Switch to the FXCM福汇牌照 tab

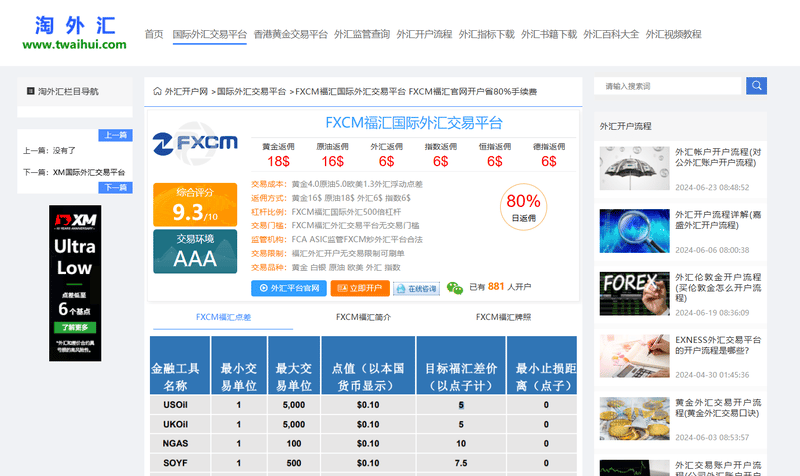click(x=503, y=317)
